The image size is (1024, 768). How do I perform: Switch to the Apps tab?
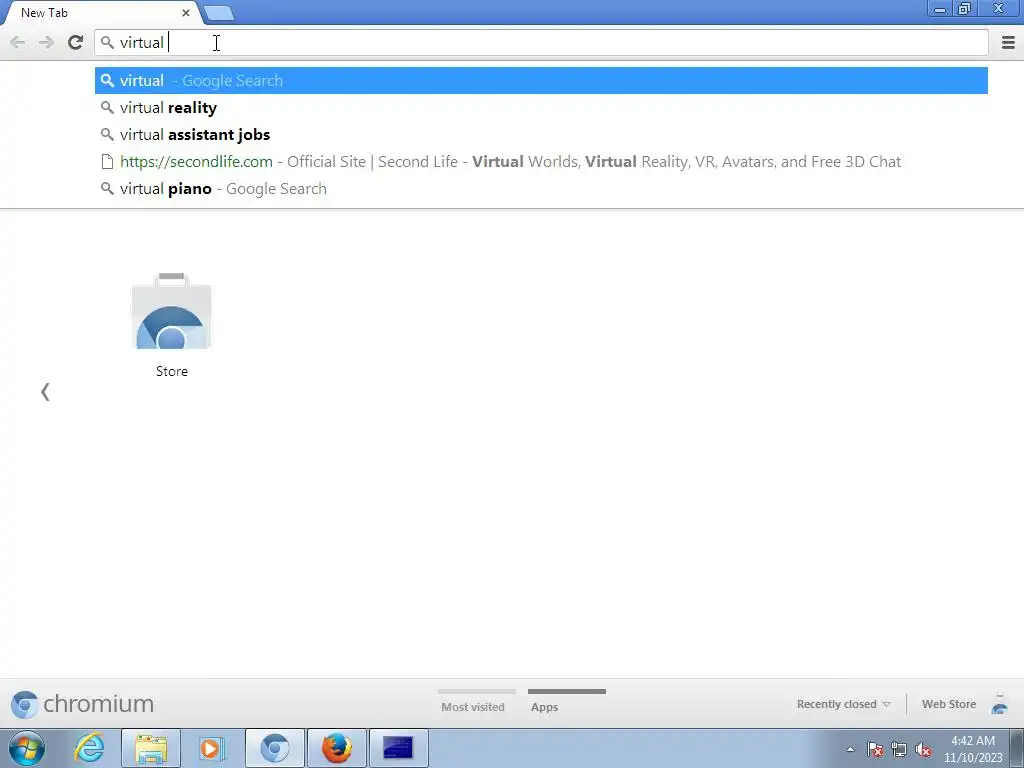tap(566, 701)
